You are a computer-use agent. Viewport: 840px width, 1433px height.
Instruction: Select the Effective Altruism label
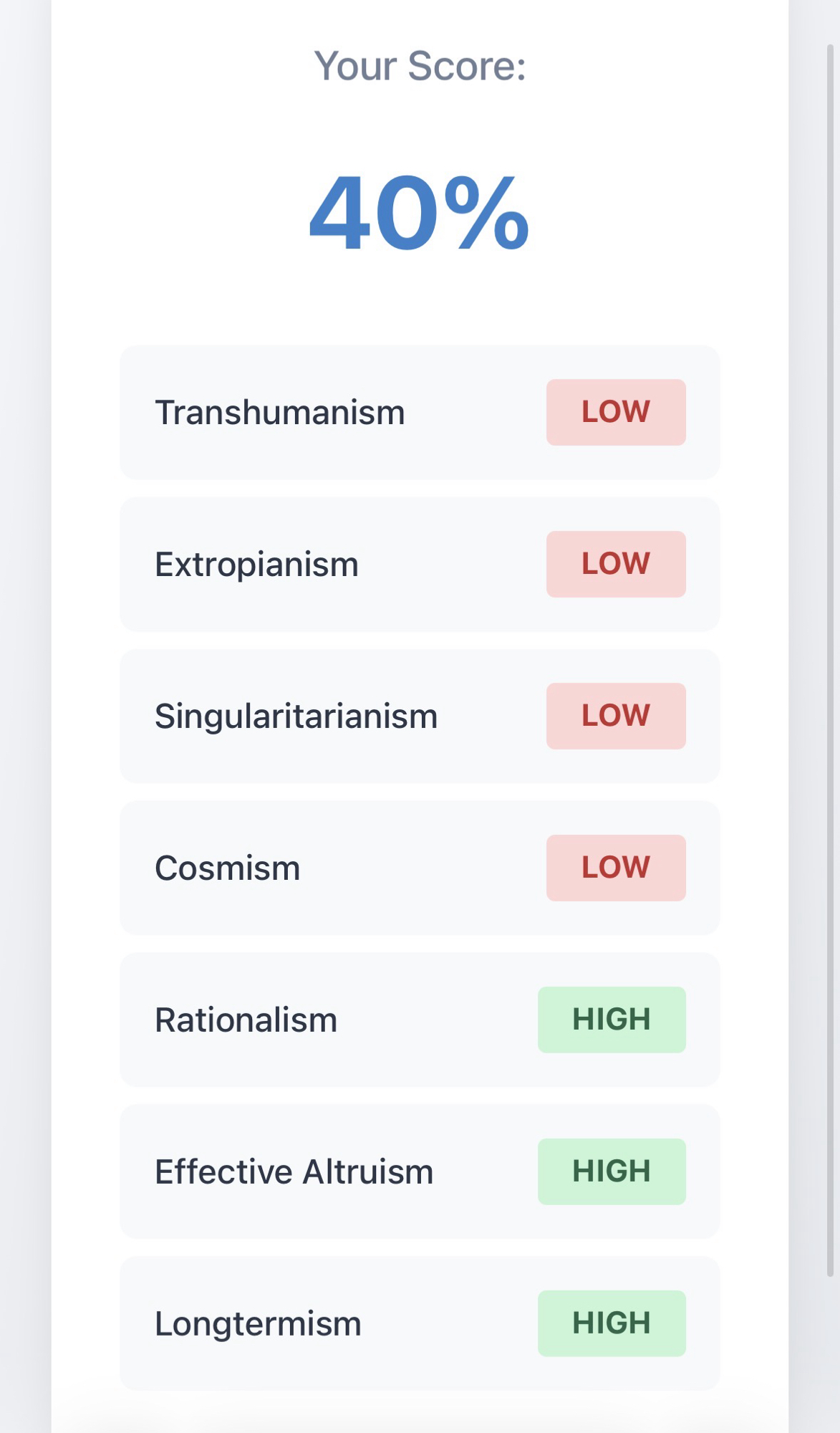coord(294,1172)
